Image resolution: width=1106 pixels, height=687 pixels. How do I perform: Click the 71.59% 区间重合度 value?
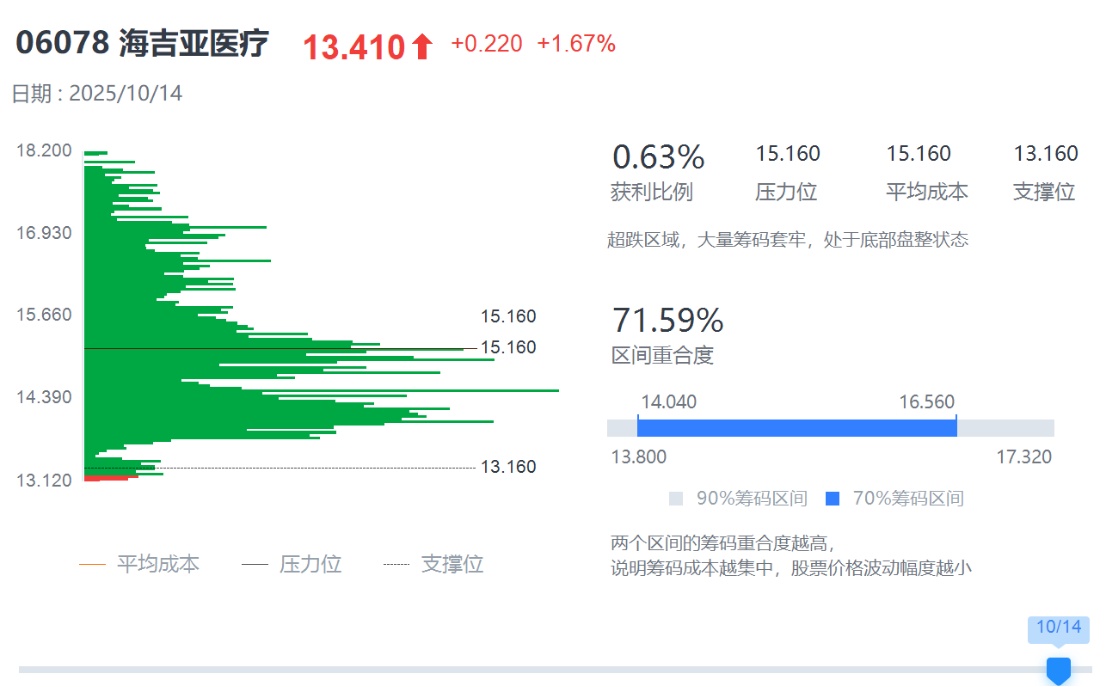pyautogui.click(x=667, y=321)
